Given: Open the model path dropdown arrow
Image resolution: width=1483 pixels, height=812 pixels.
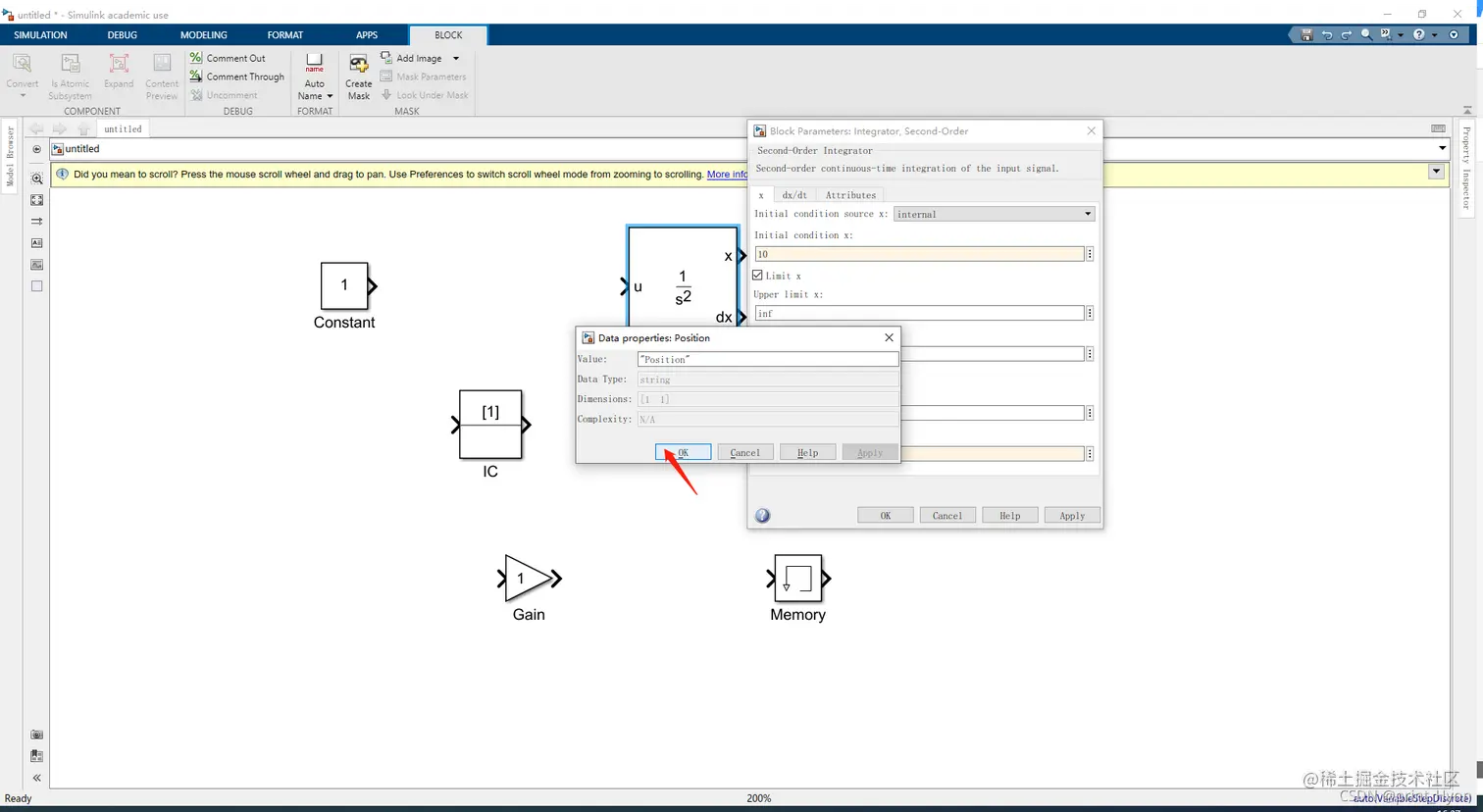Looking at the screenshot, I should click(x=1442, y=149).
